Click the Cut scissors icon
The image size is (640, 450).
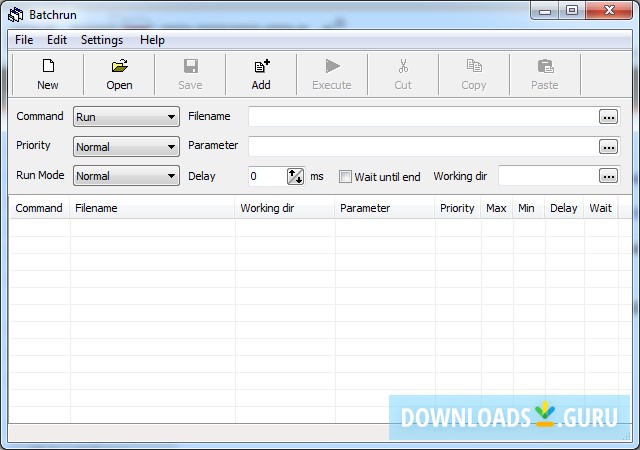(403, 66)
